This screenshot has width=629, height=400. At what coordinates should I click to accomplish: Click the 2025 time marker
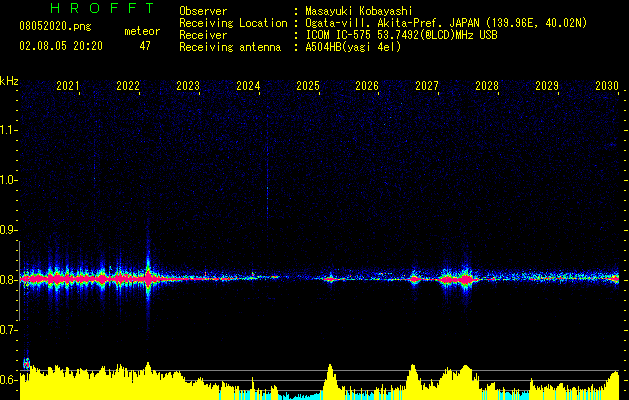click(x=308, y=86)
